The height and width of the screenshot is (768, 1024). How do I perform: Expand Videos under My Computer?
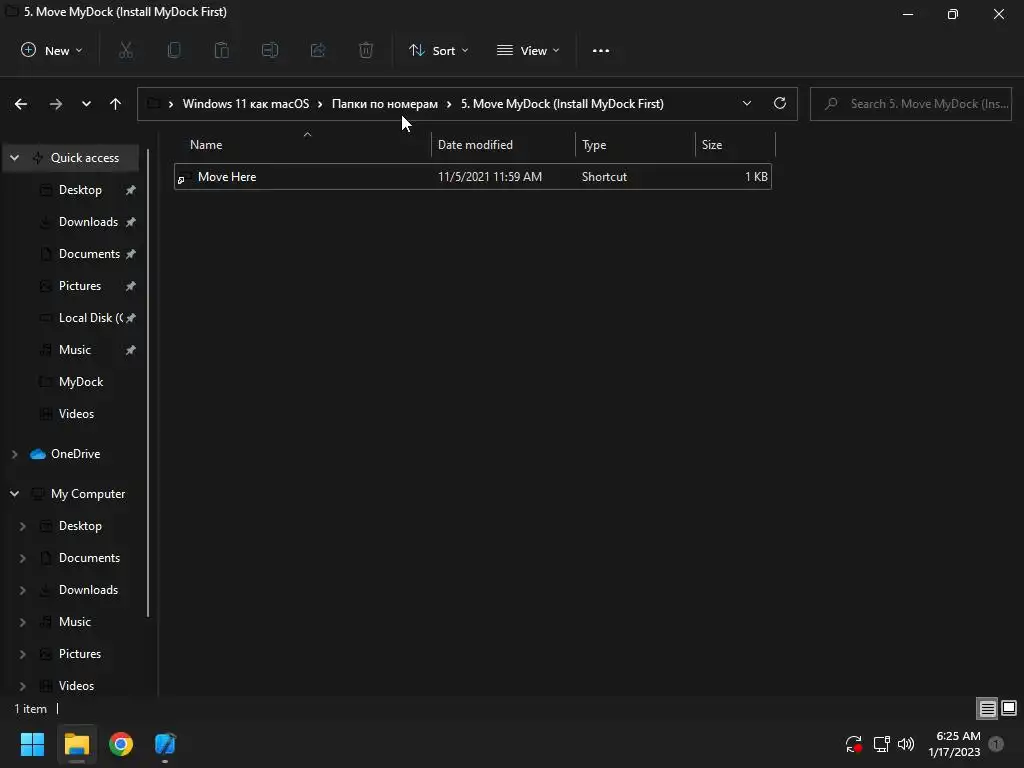click(22, 686)
